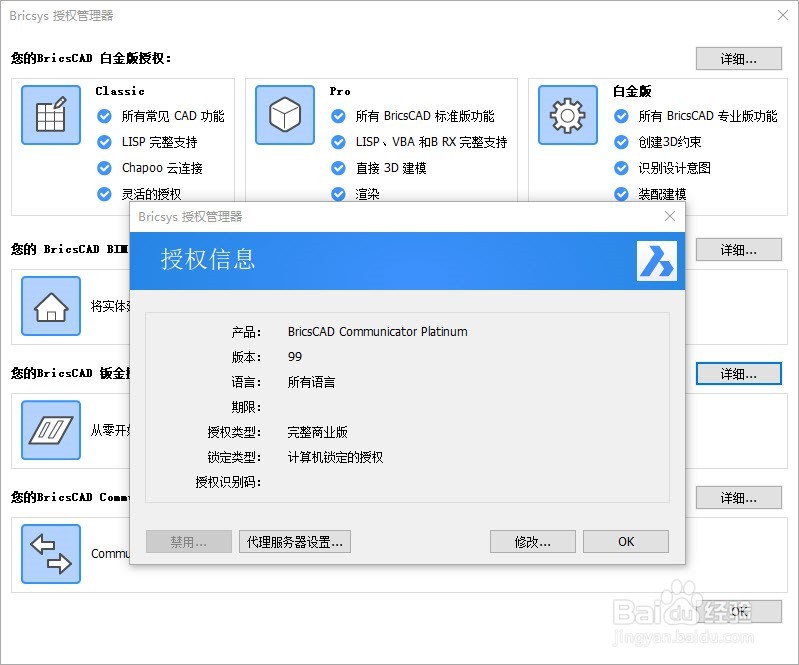Click the Sheet Metal module icon
This screenshot has height=665, width=799.
[51, 430]
